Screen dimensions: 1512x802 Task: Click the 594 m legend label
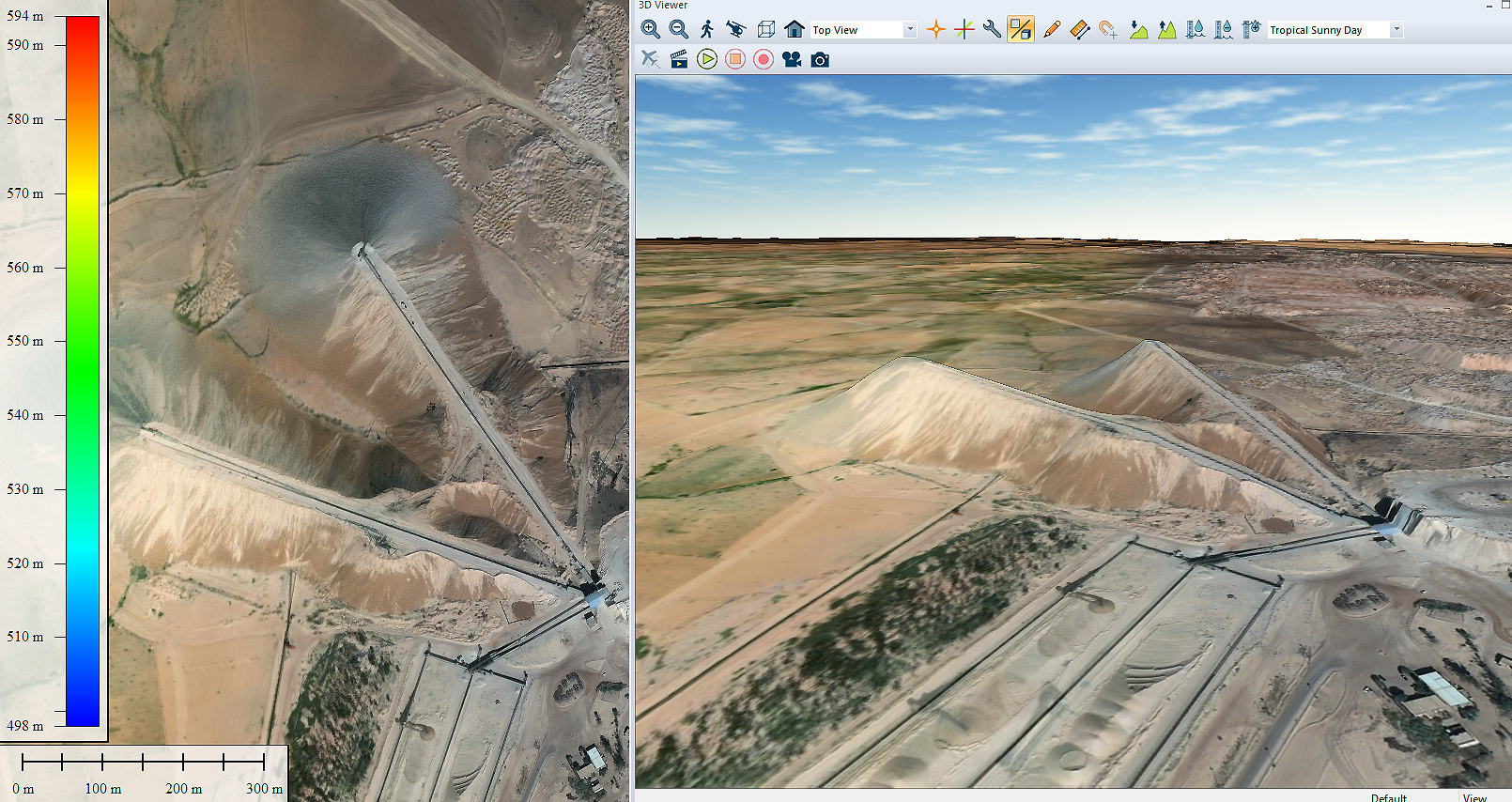click(25, 16)
